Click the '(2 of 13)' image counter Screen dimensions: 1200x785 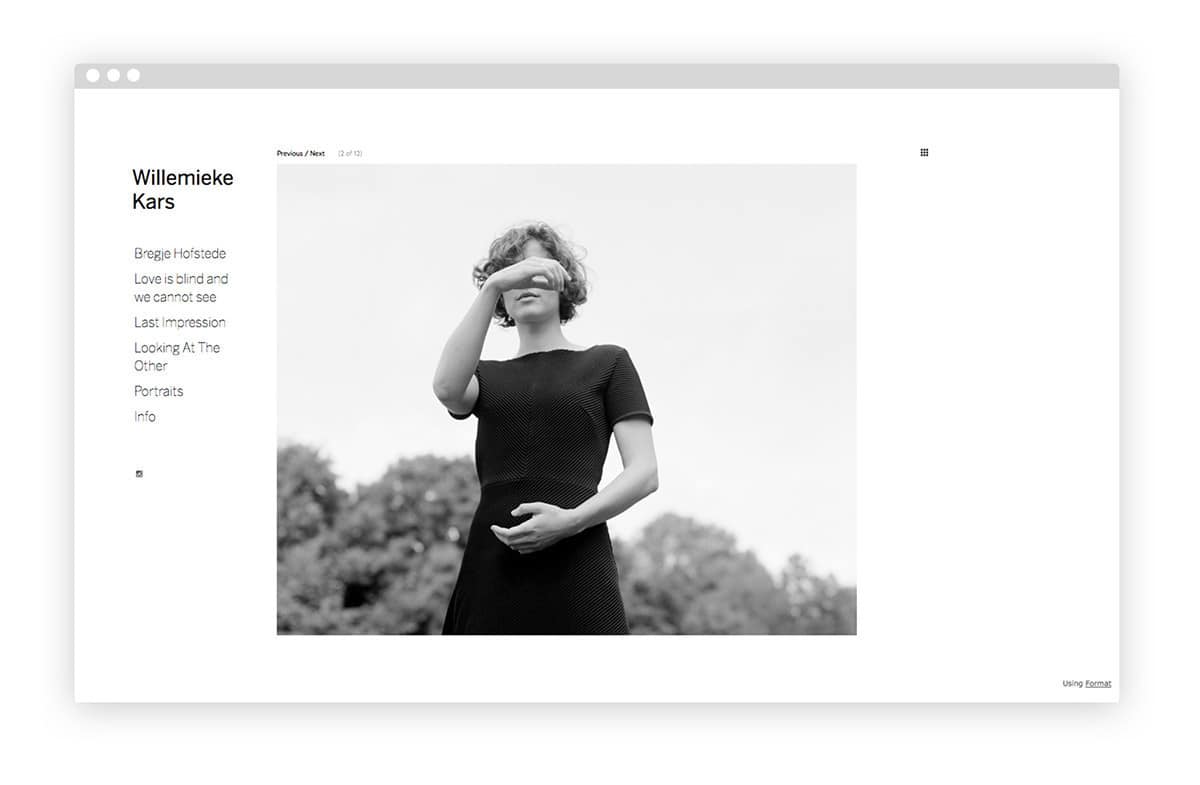350,154
